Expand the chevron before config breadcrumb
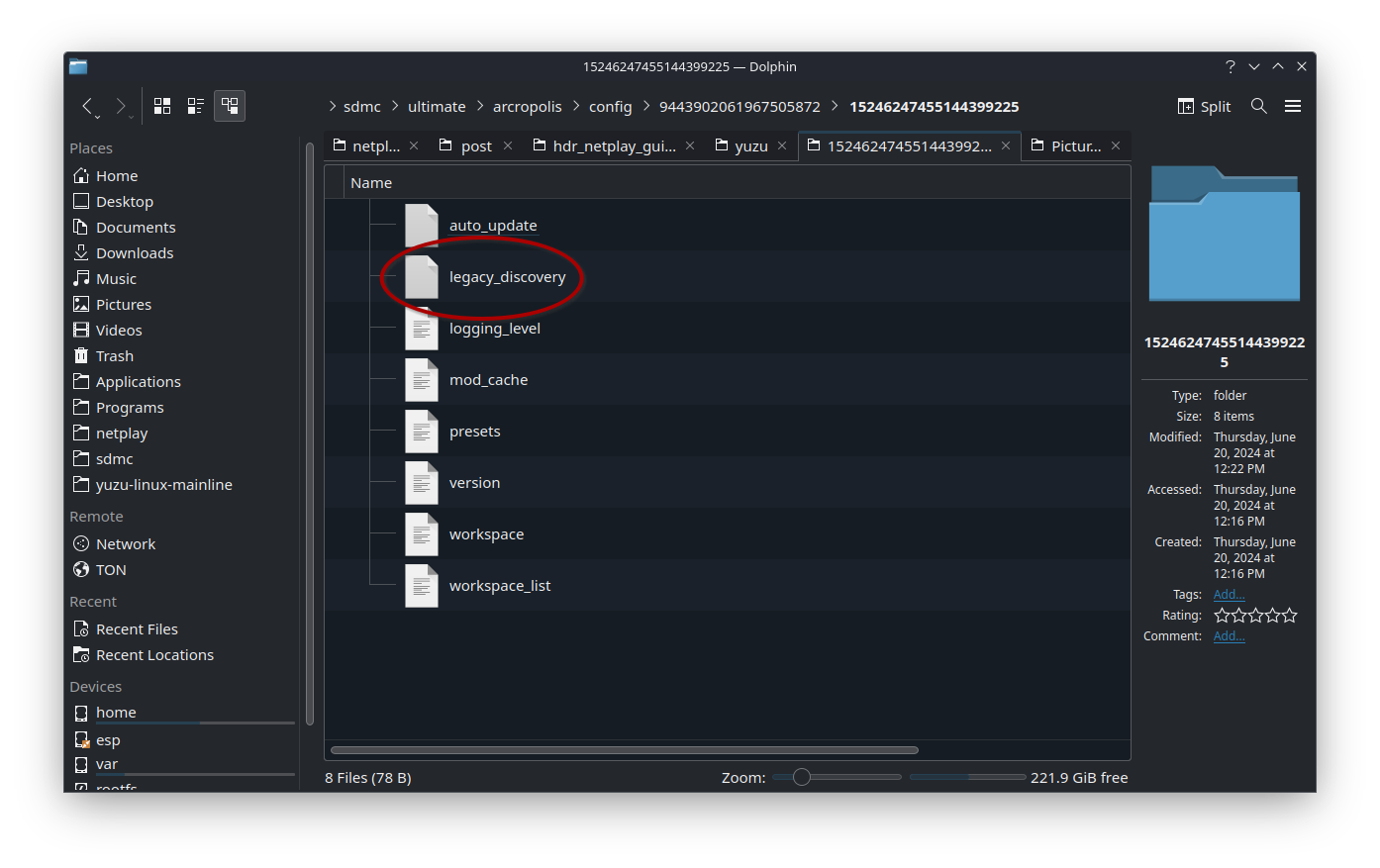The image size is (1380, 868). pos(576,106)
